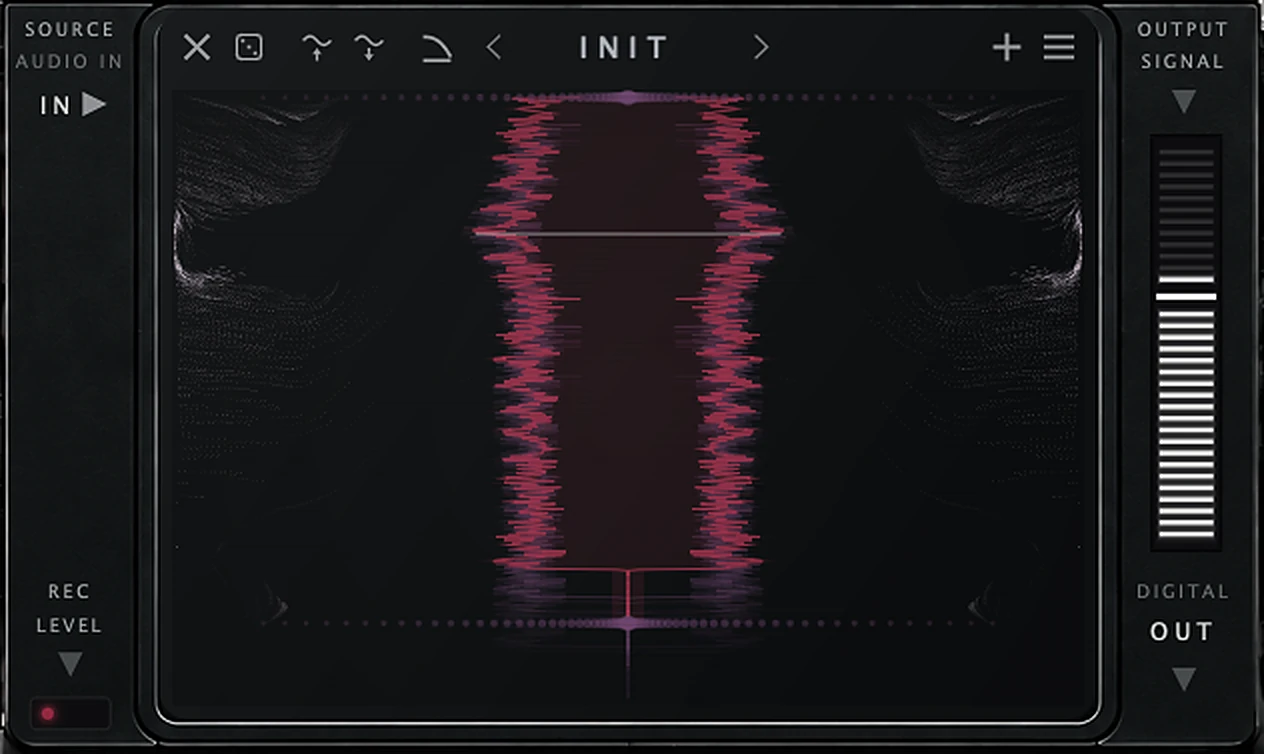Expand the OUTPUT SIGNAL down arrow
The height and width of the screenshot is (754, 1264).
(1183, 101)
